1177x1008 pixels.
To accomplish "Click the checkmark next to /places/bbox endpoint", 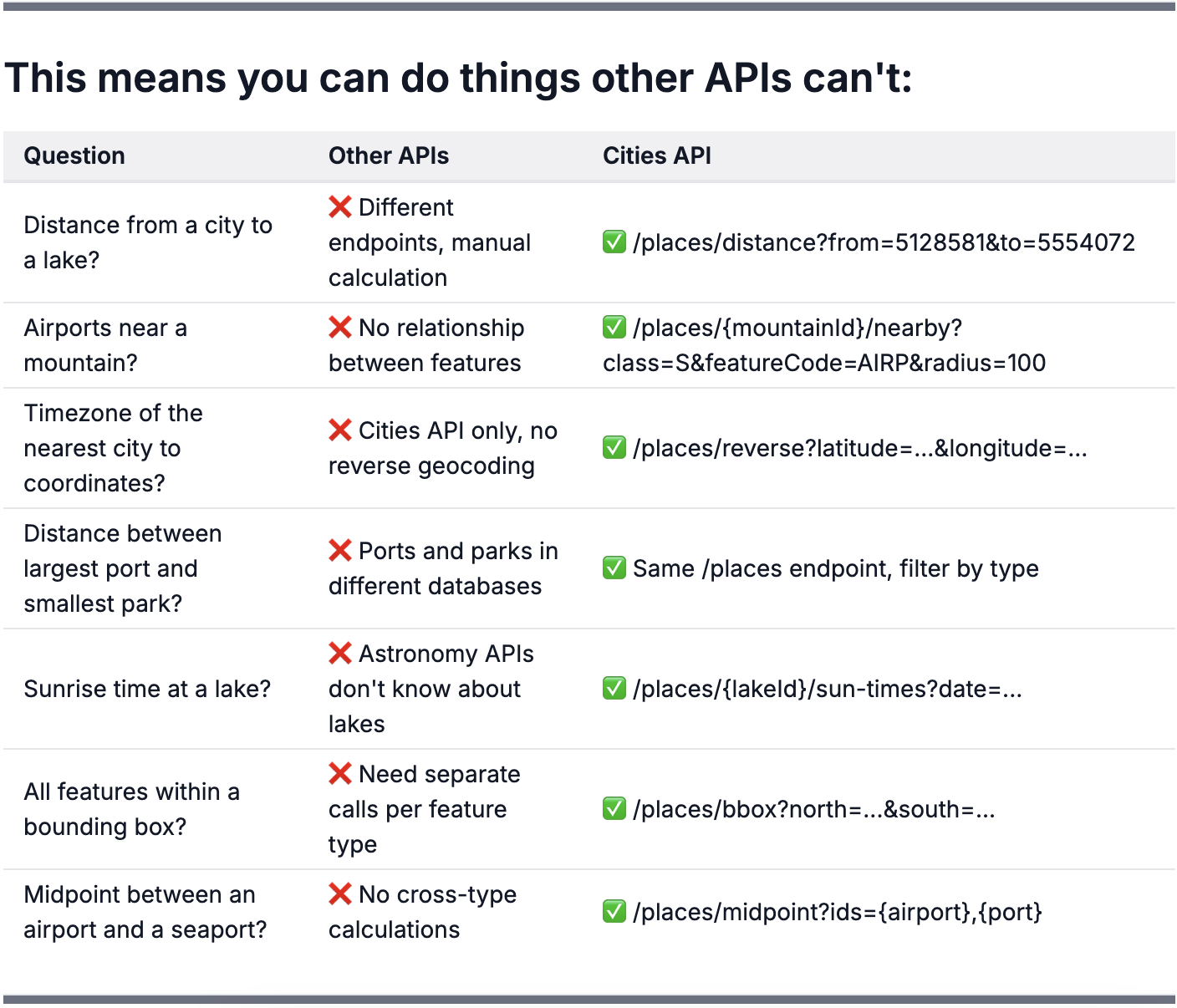I will pyautogui.click(x=614, y=809).
